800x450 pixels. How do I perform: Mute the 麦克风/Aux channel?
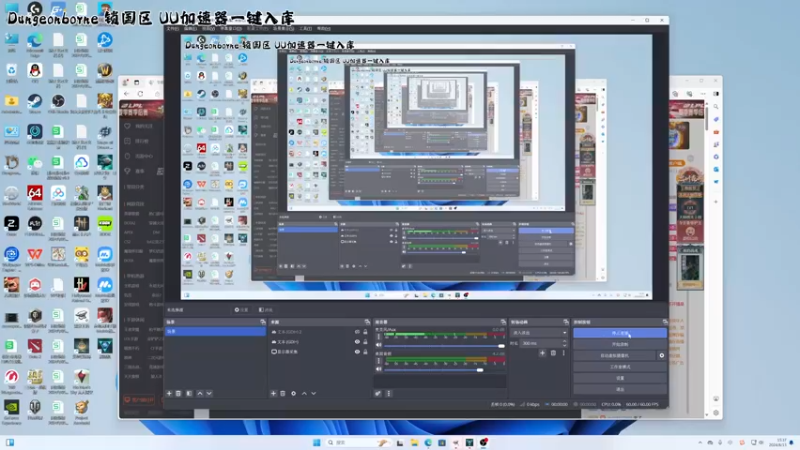(379, 345)
